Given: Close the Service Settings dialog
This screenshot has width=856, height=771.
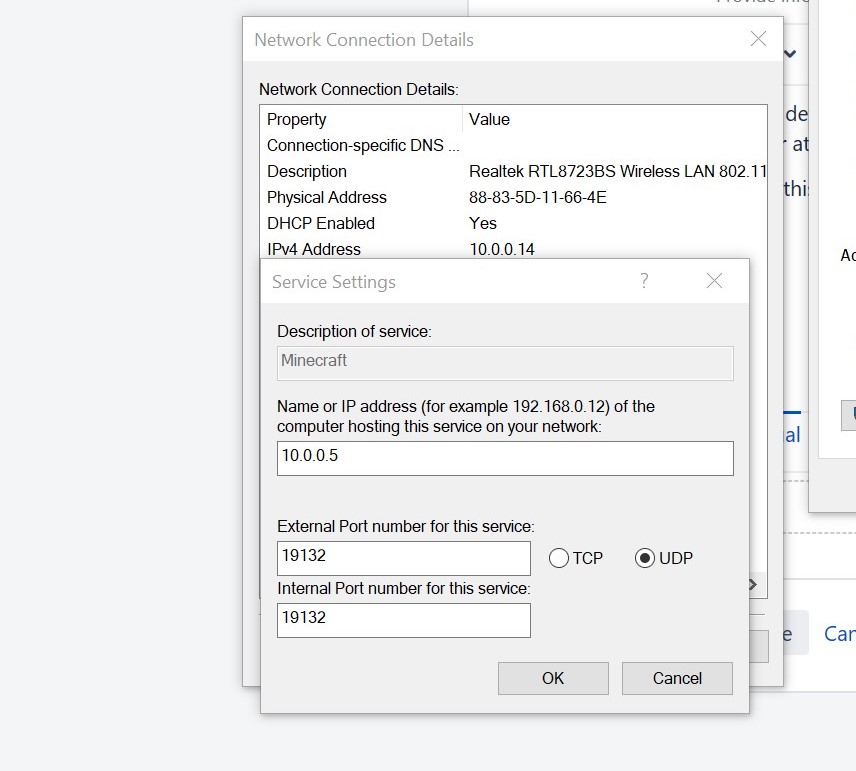Looking at the screenshot, I should coord(714,281).
